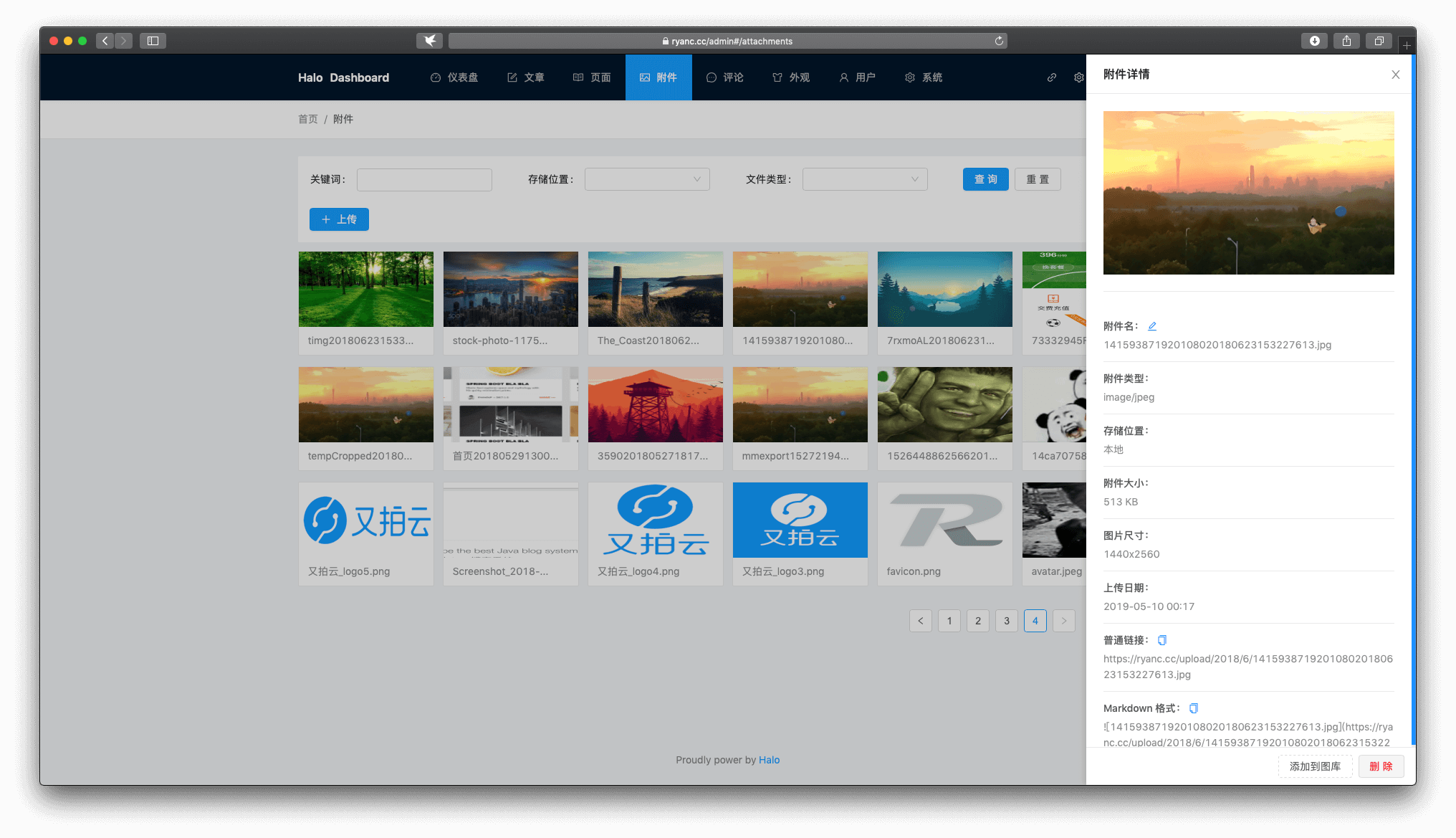Click the 添加到图库 button

(1315, 766)
